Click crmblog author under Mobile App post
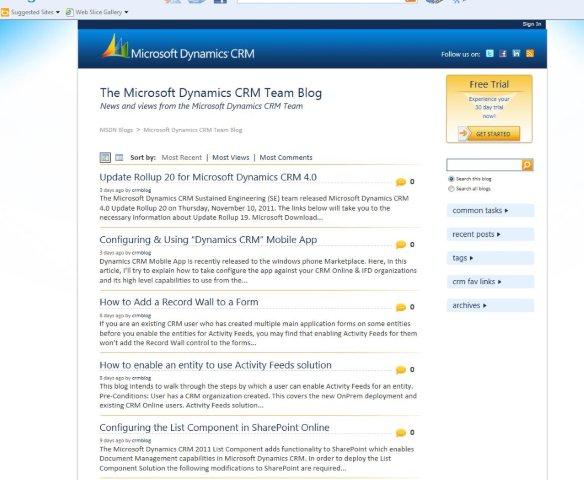Viewport: 584px width, 480px height. coord(142,253)
